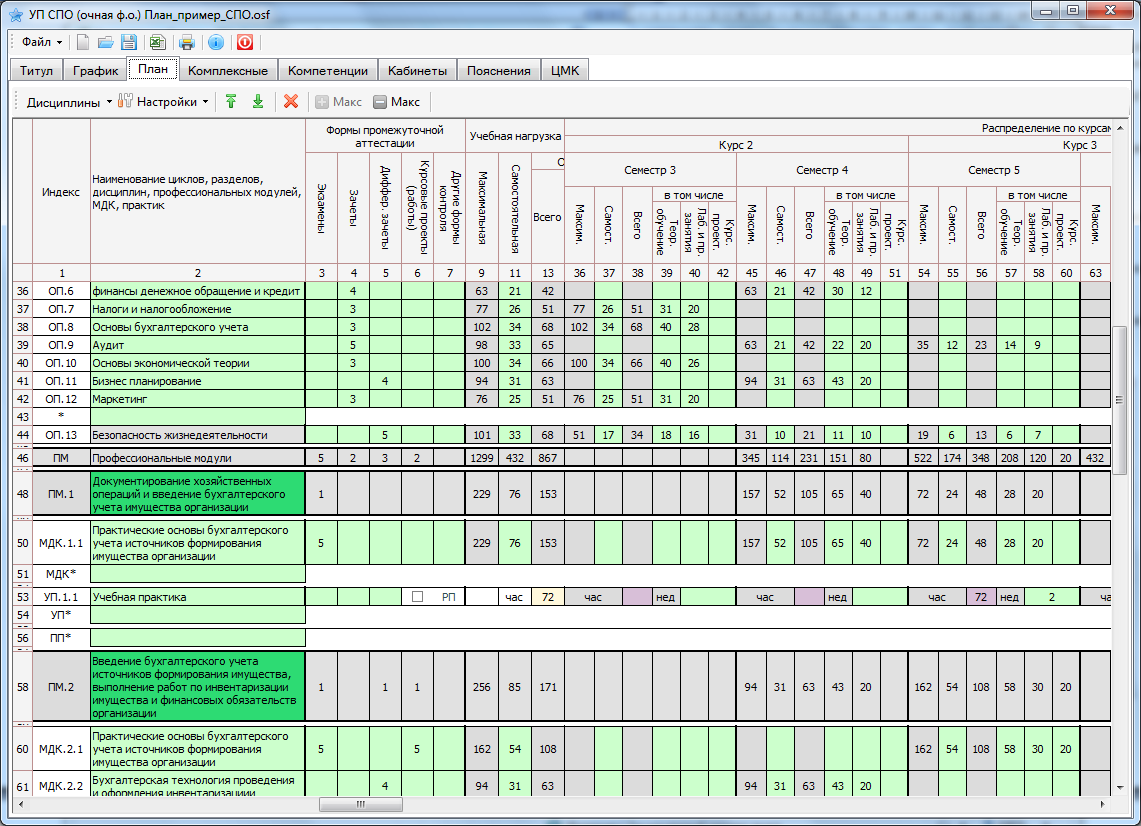Select the 'Маркетинг' discipline cell

197,399
